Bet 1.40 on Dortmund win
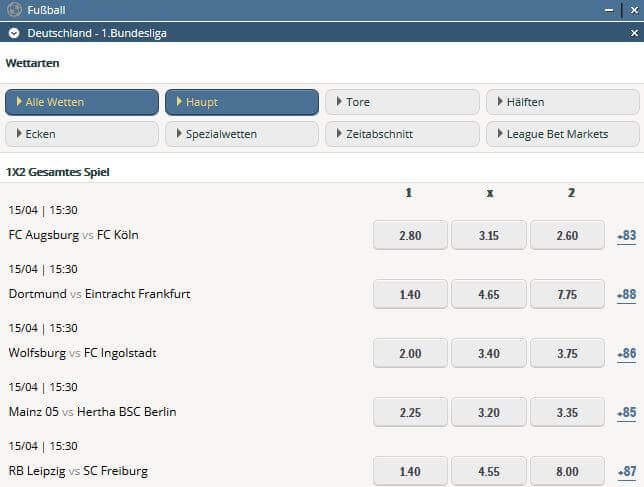The image size is (644, 487). click(x=410, y=294)
